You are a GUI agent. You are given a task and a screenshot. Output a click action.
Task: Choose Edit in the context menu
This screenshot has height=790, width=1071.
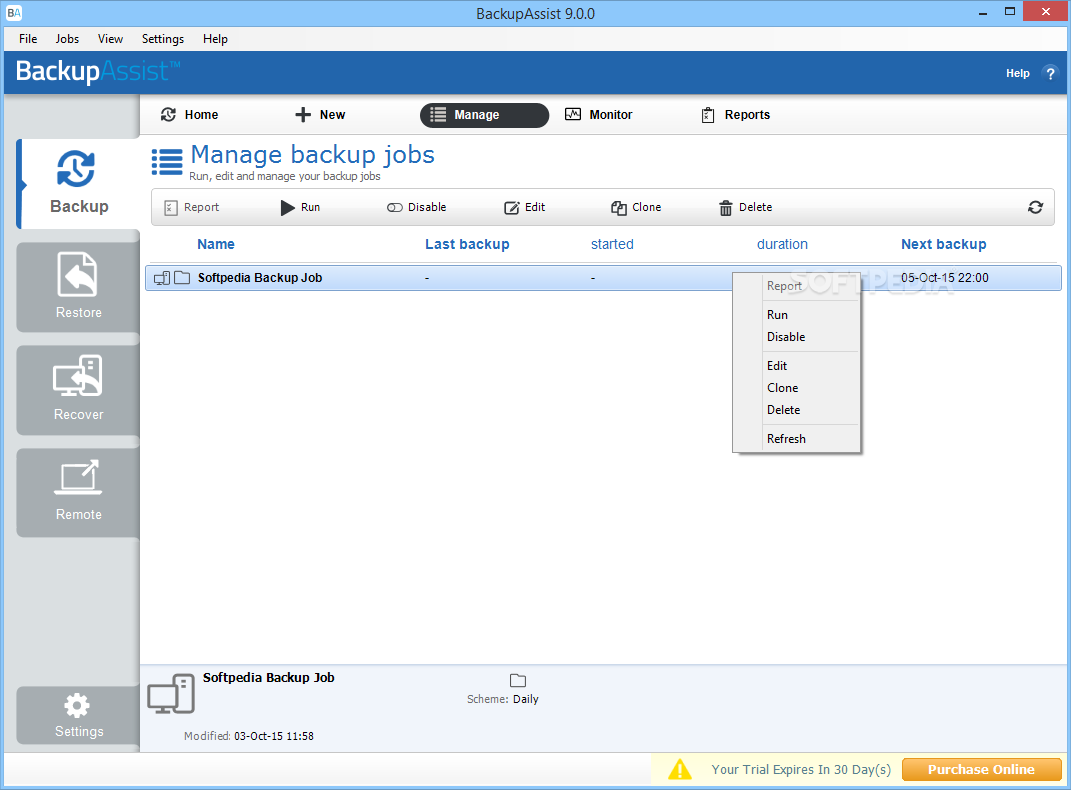pos(796,366)
